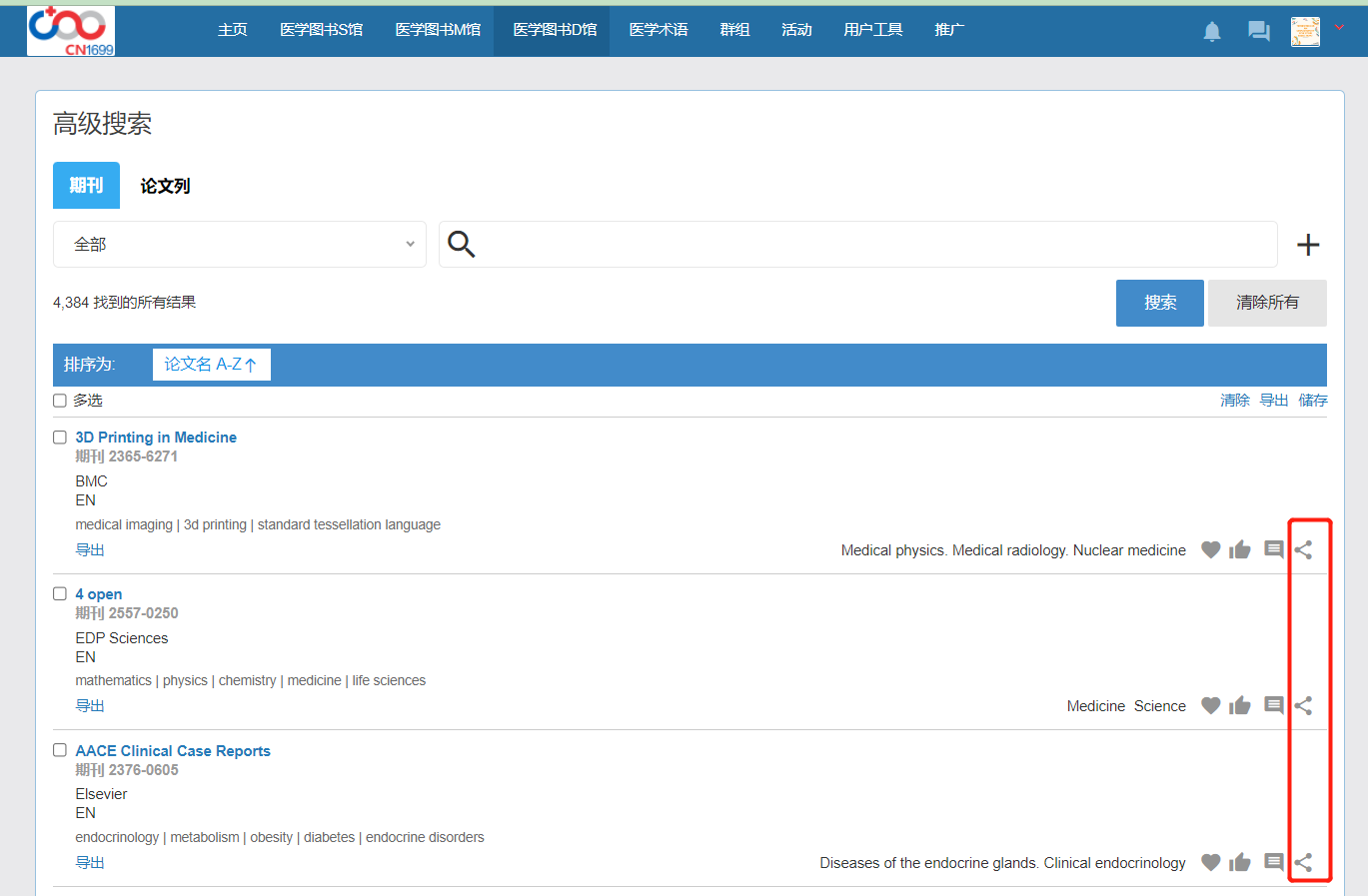Click publisher Elsevier text
The image size is (1368, 896).
click(x=102, y=794)
